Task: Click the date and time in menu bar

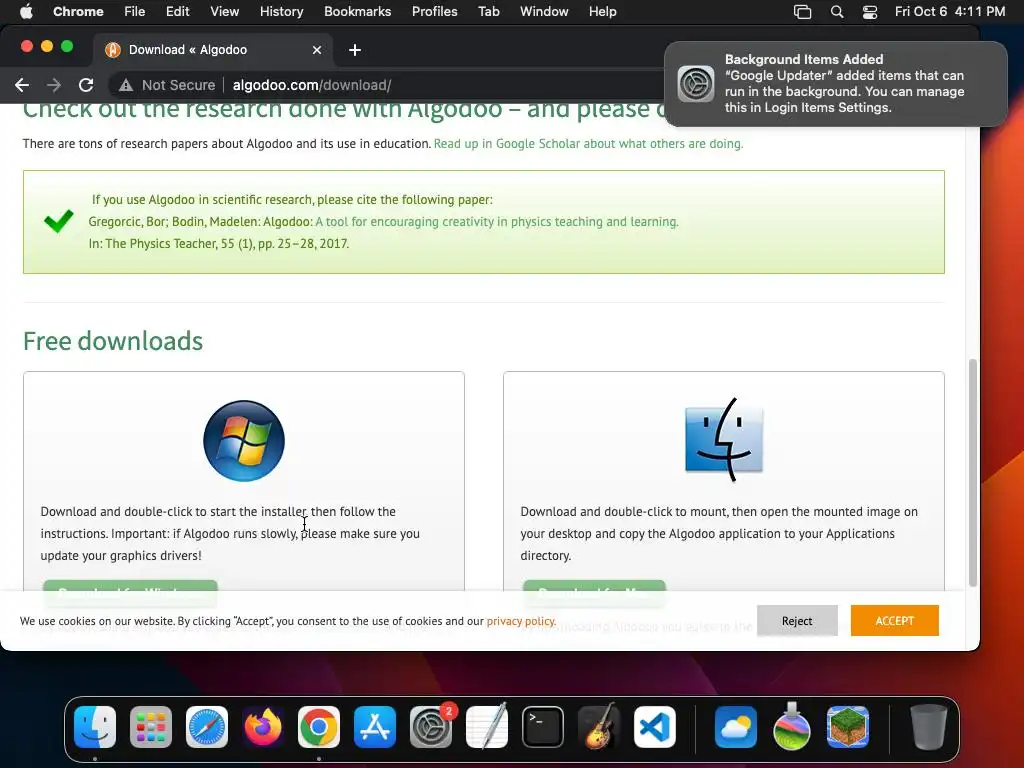Action: point(950,11)
